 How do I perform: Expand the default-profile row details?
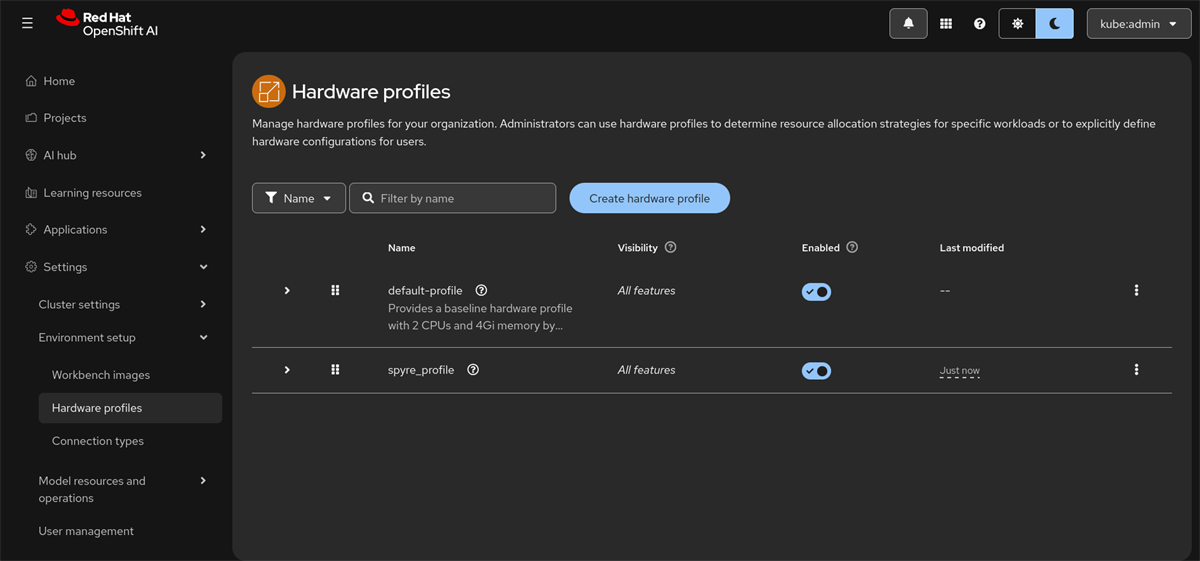pos(287,291)
